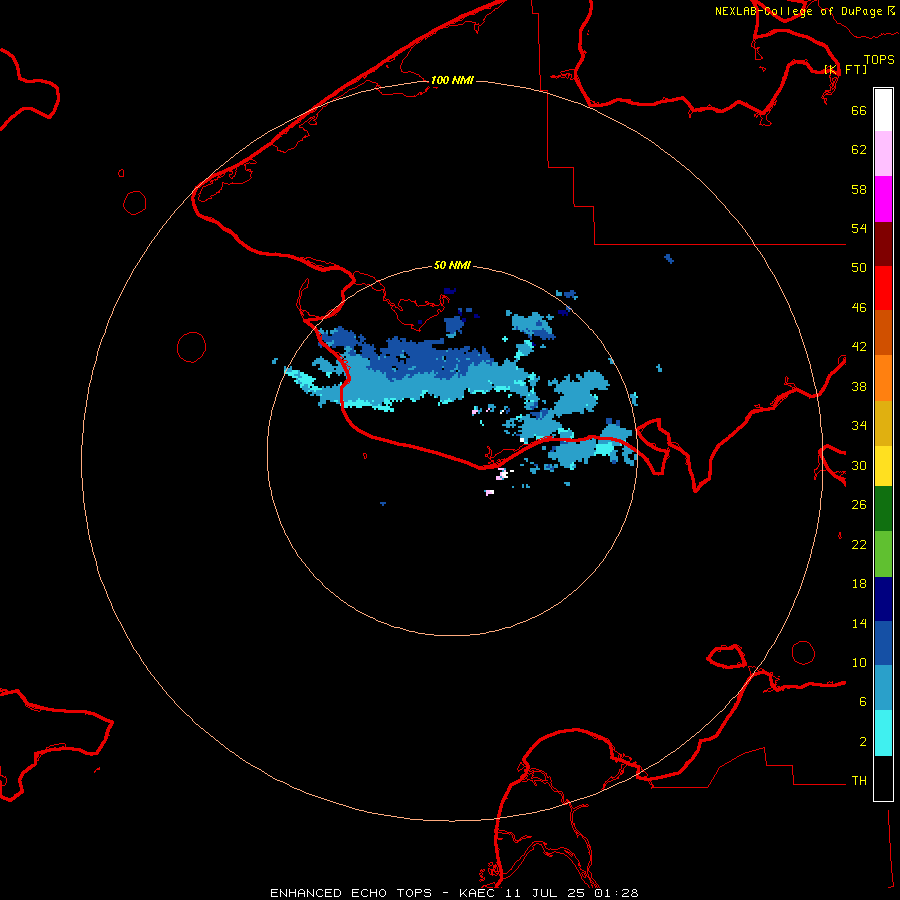Select the white legend color swatch
The image size is (900, 900).
[883, 110]
